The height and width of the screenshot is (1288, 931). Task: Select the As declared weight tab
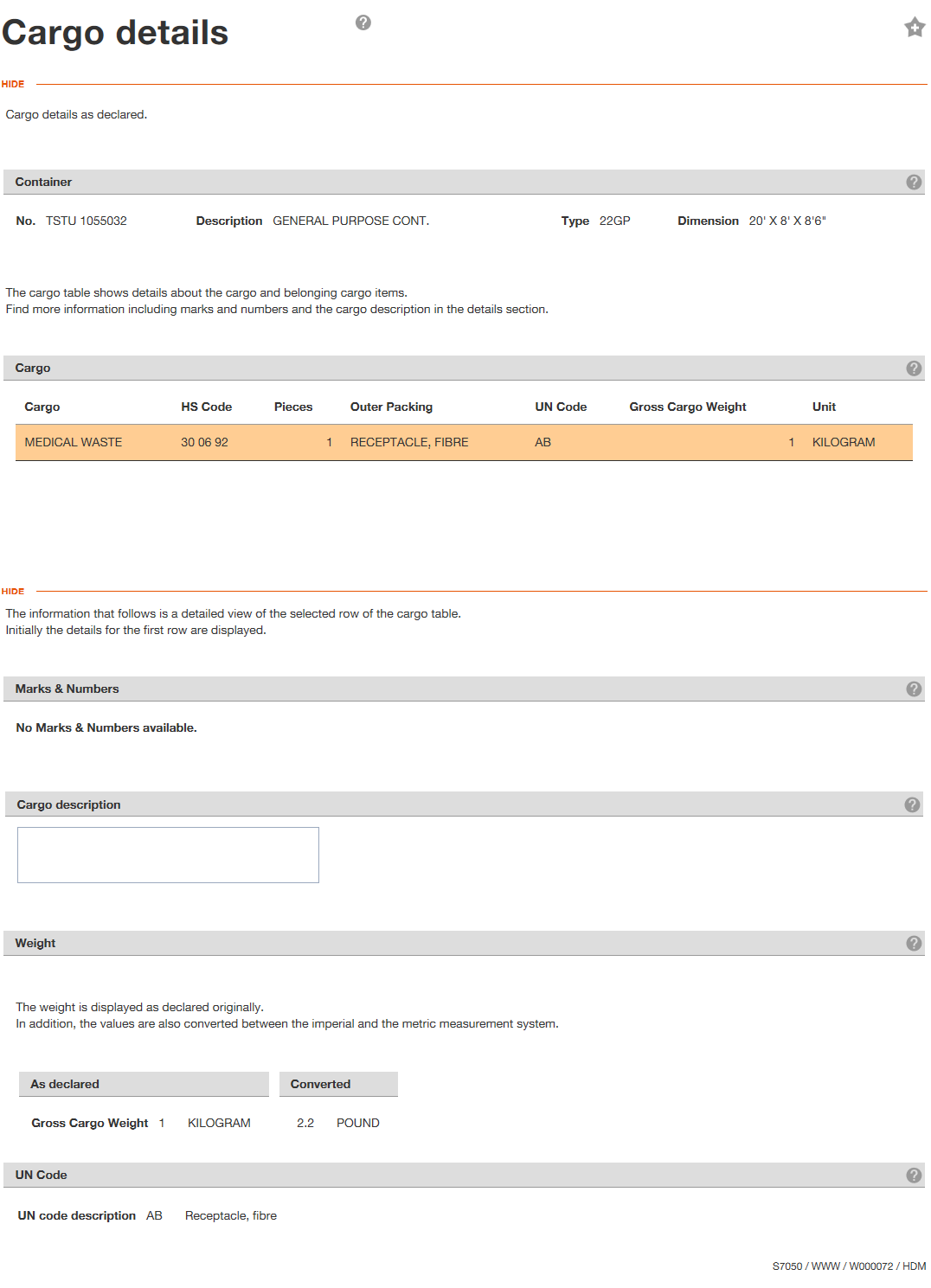pos(144,1084)
